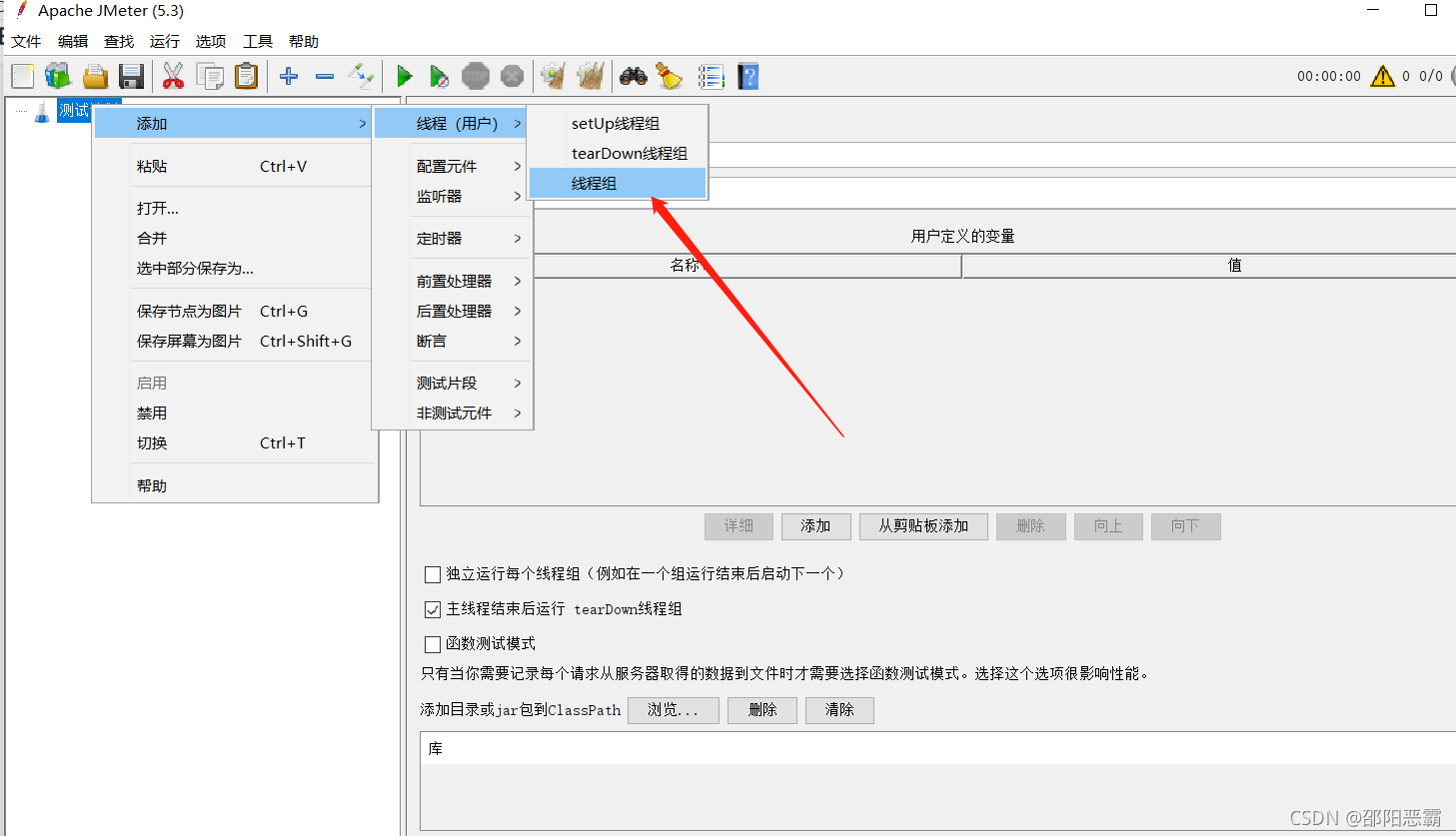Click the Clear All icon with brooms
Screen dimensions: 1456x836
(x=591, y=76)
